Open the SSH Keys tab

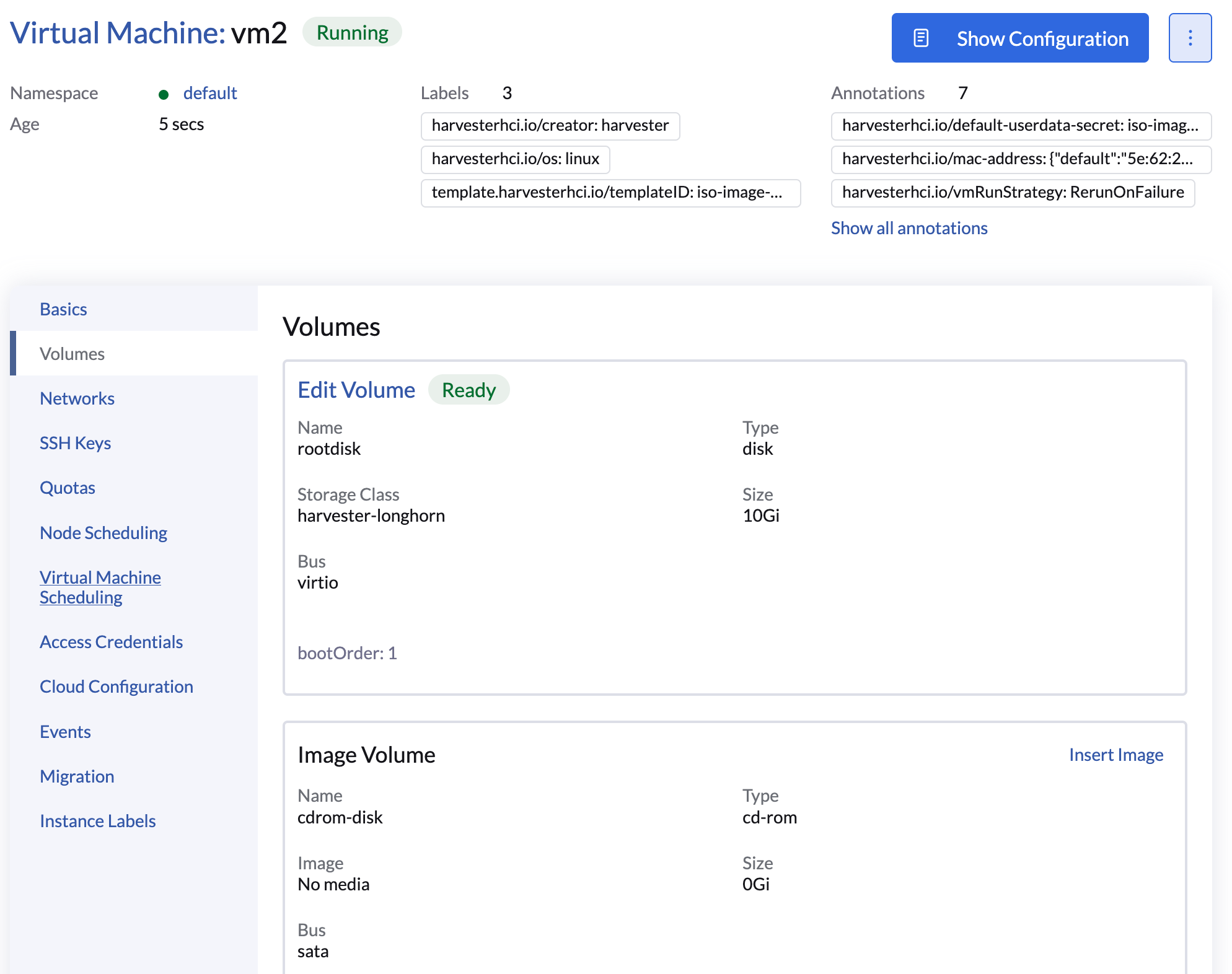pyautogui.click(x=75, y=443)
